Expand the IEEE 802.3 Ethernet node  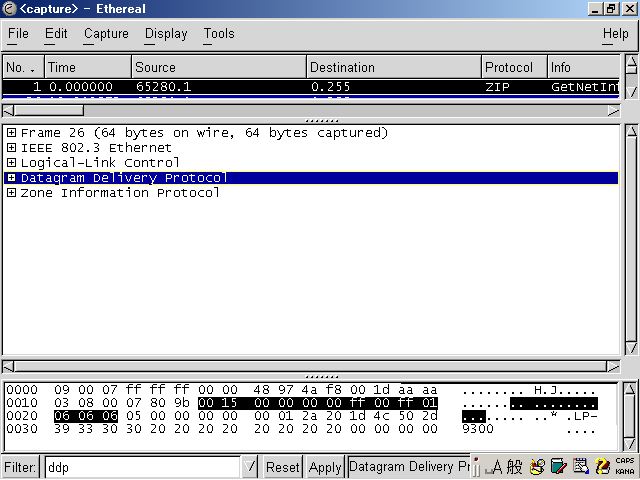point(11,147)
